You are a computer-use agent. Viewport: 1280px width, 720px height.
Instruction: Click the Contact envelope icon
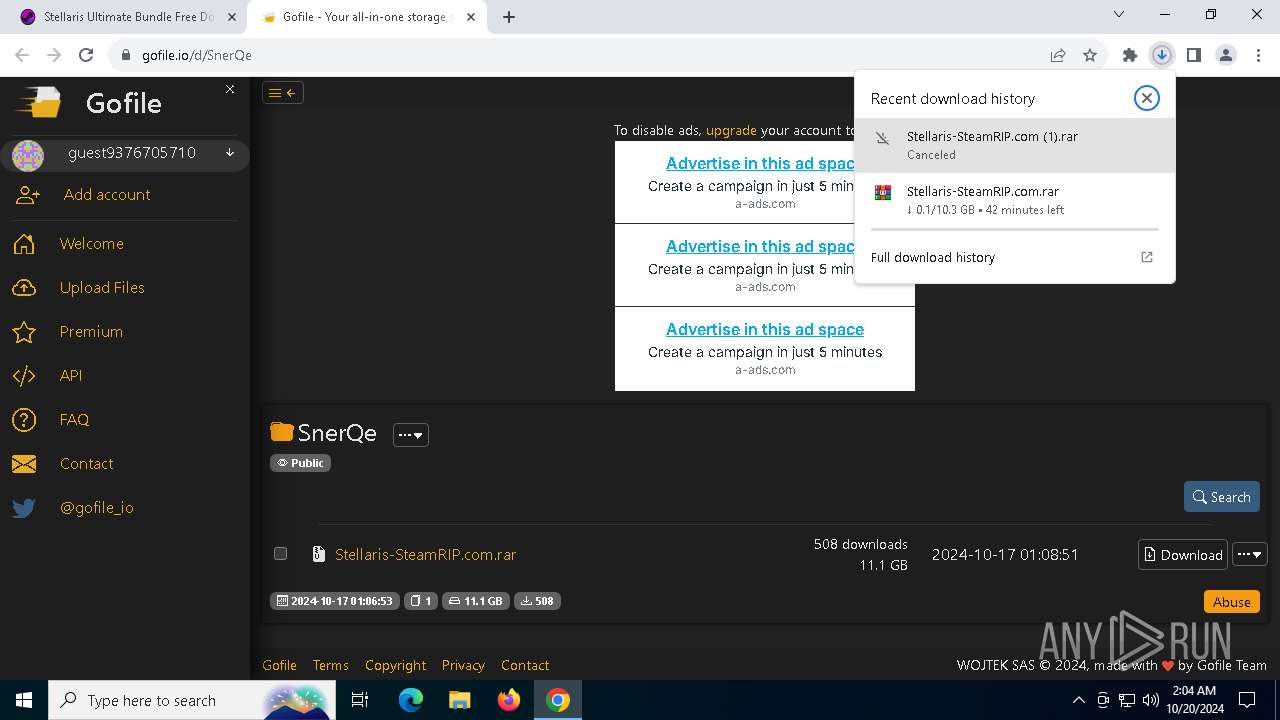(24, 464)
